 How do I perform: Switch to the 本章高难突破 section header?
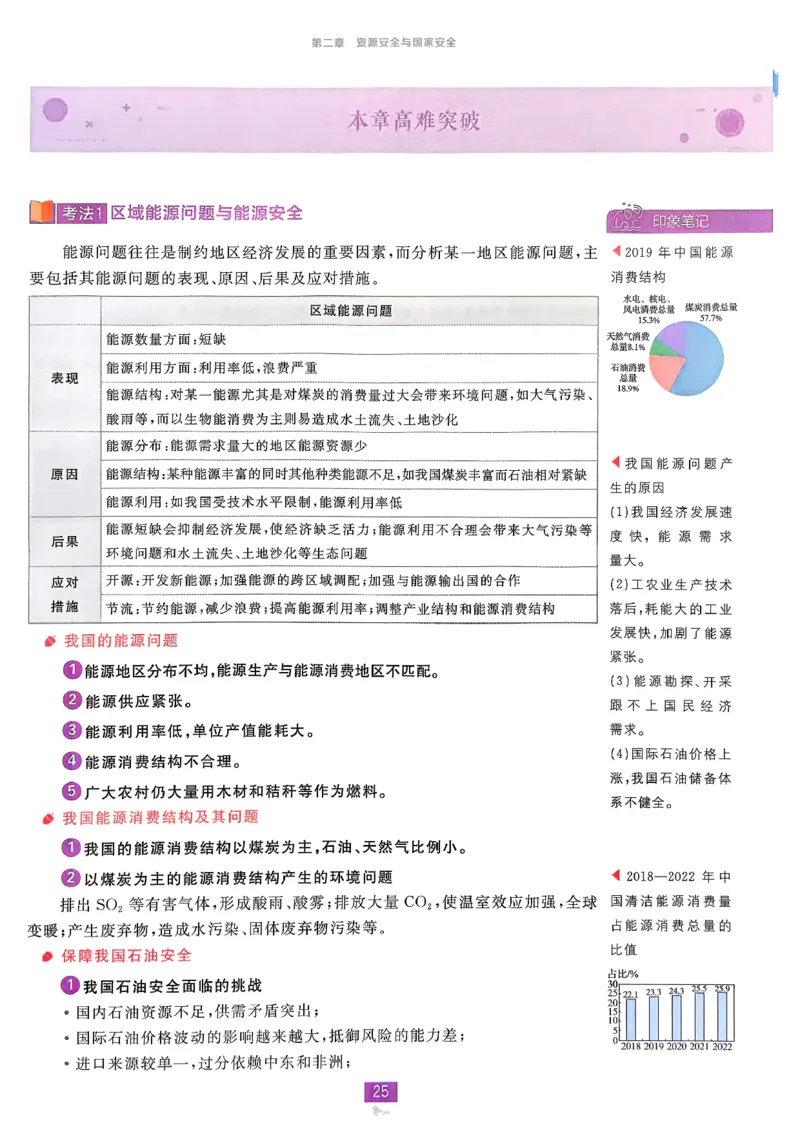pos(415,122)
